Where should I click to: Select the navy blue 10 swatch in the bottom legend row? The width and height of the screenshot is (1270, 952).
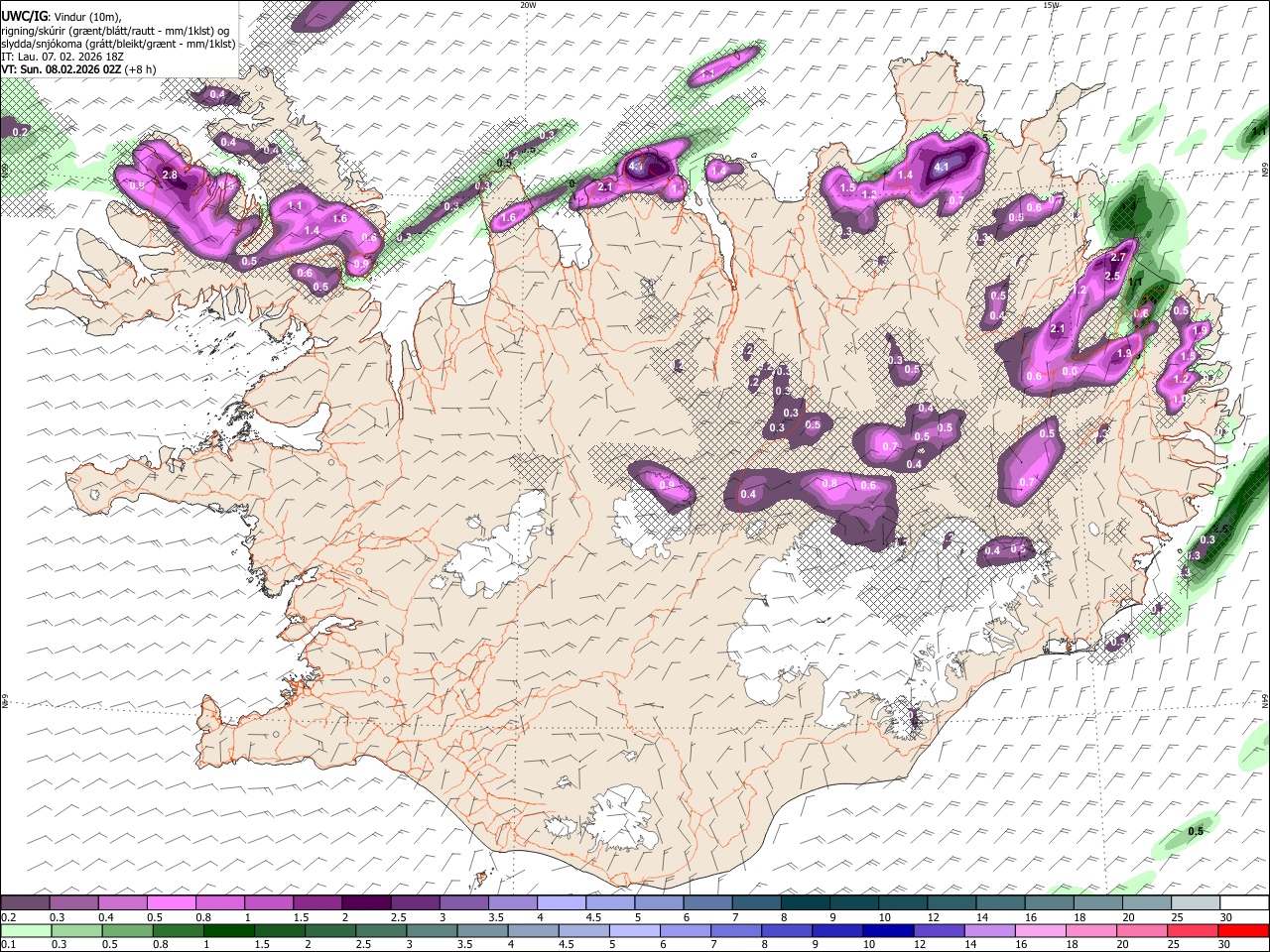[x=888, y=930]
